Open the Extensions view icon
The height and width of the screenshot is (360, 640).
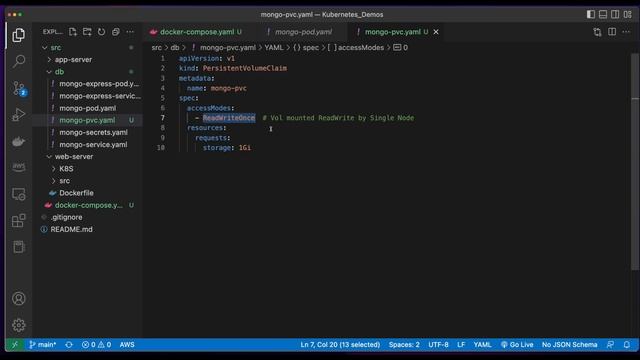coord(18,220)
